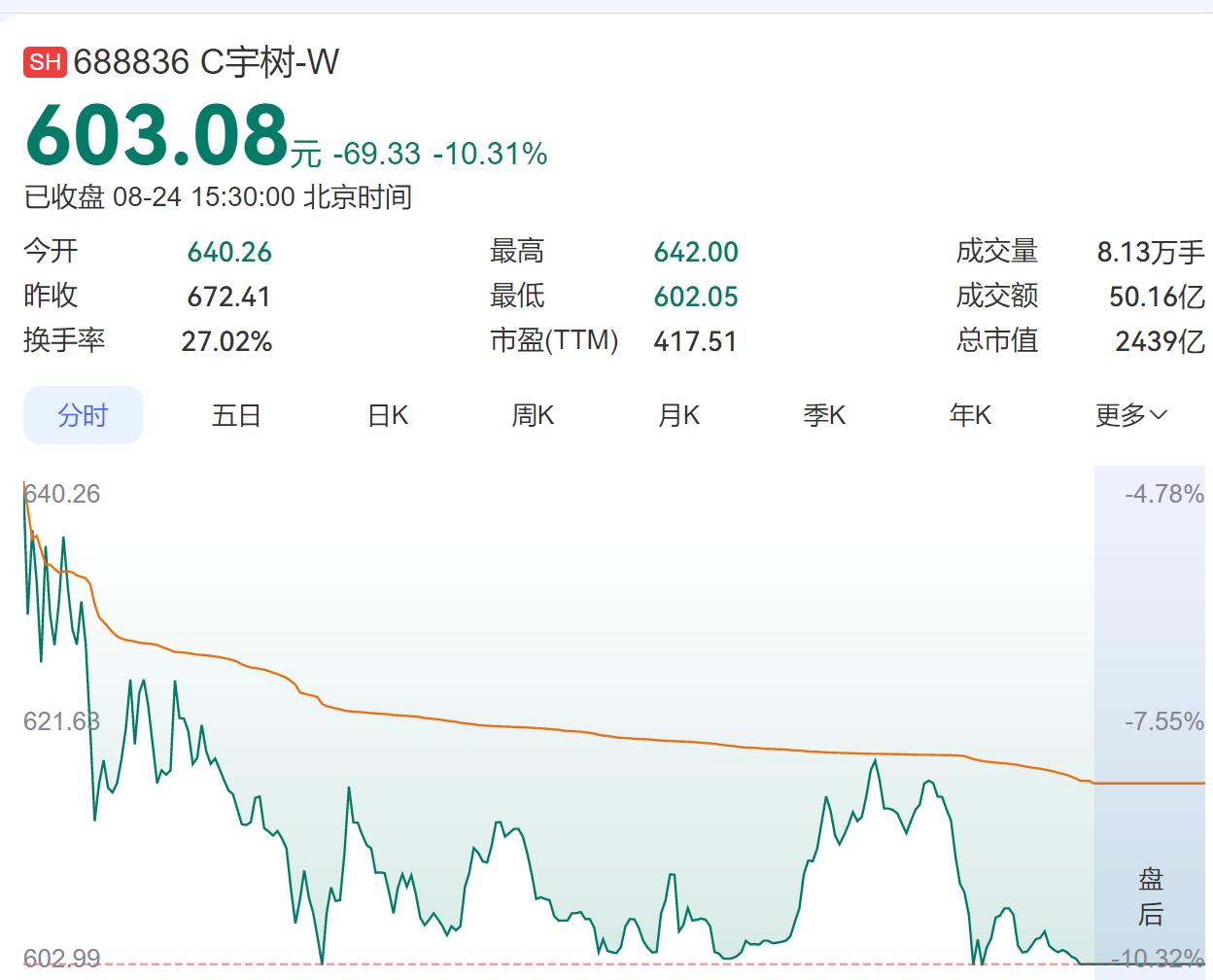This screenshot has height=980, width=1213.
Task: Click the chart axis label 602.99
Action: pos(62,959)
